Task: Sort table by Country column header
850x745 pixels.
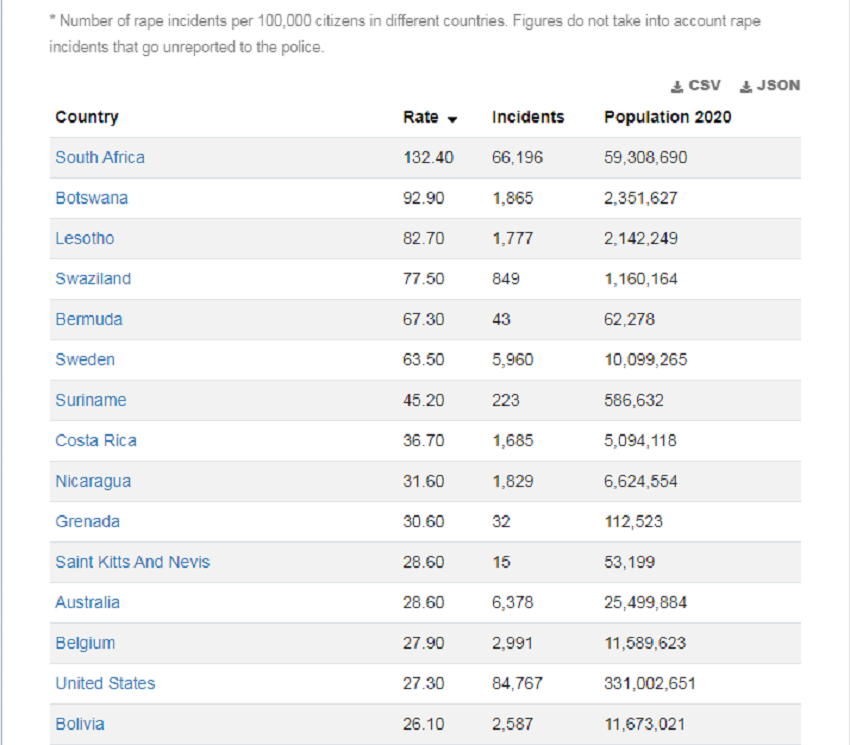Action: (87, 117)
